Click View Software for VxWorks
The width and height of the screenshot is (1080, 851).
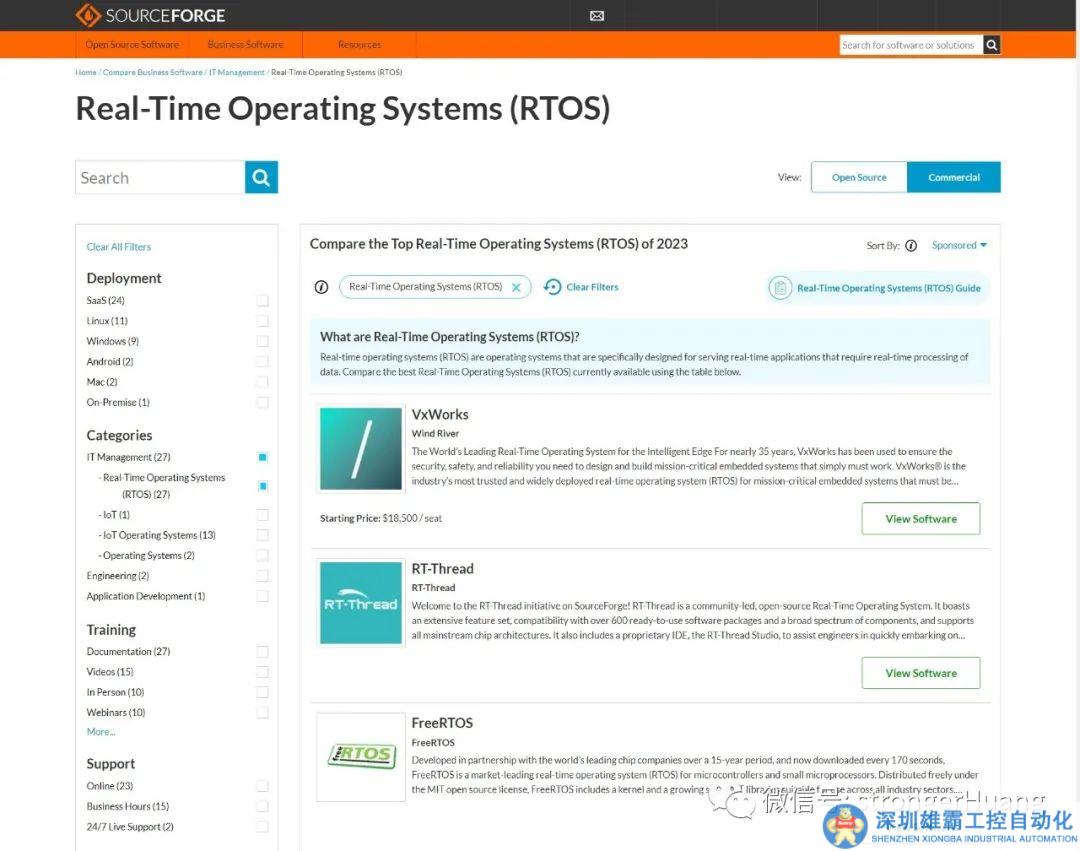point(920,519)
